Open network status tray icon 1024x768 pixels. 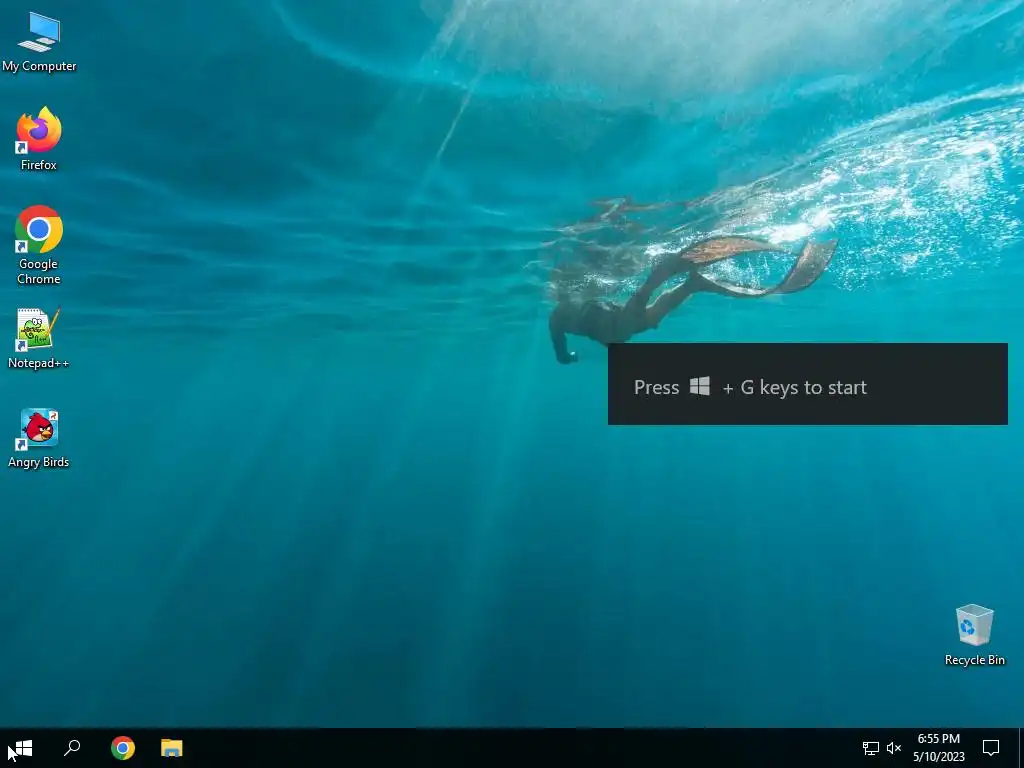click(871, 748)
